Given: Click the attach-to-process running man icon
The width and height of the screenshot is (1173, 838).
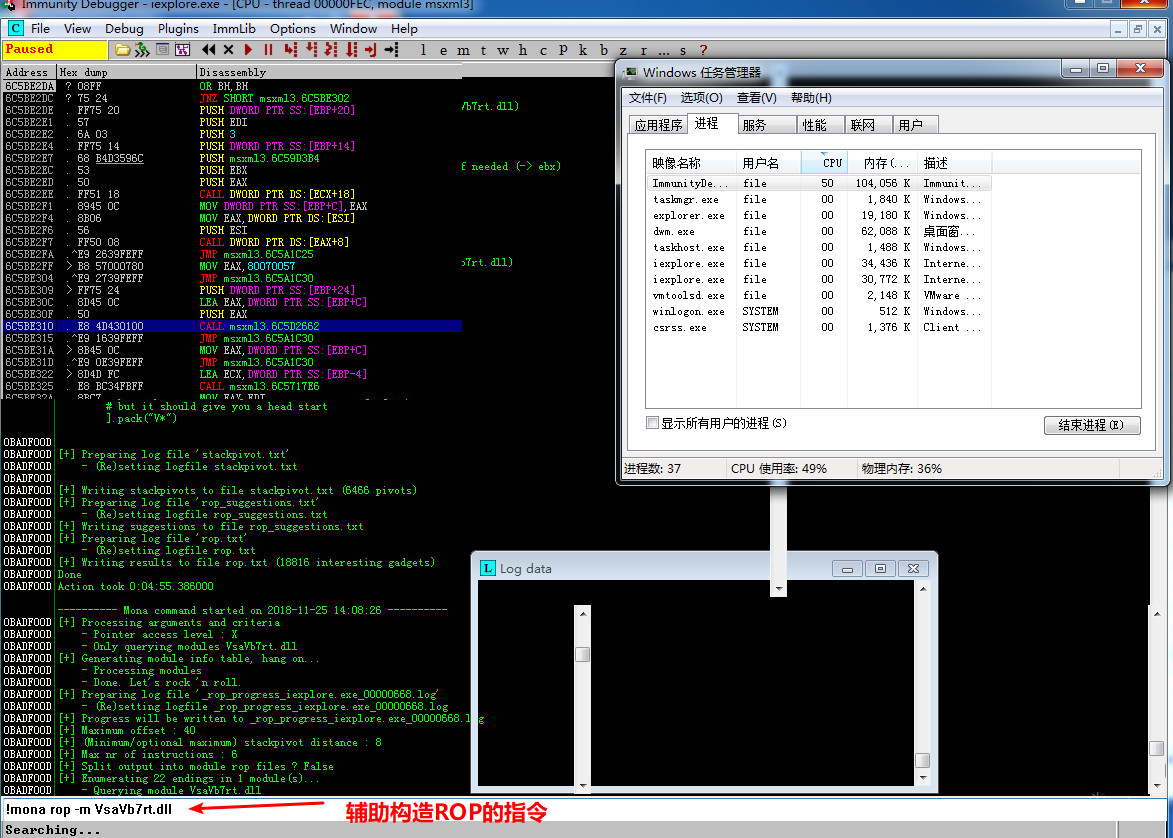Looking at the screenshot, I should click(x=142, y=49).
